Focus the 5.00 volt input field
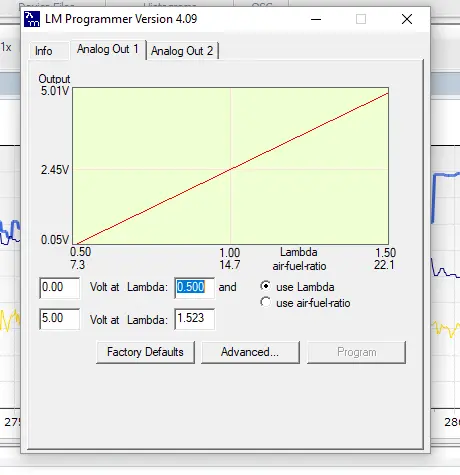The width and height of the screenshot is (460, 475). [x=60, y=319]
